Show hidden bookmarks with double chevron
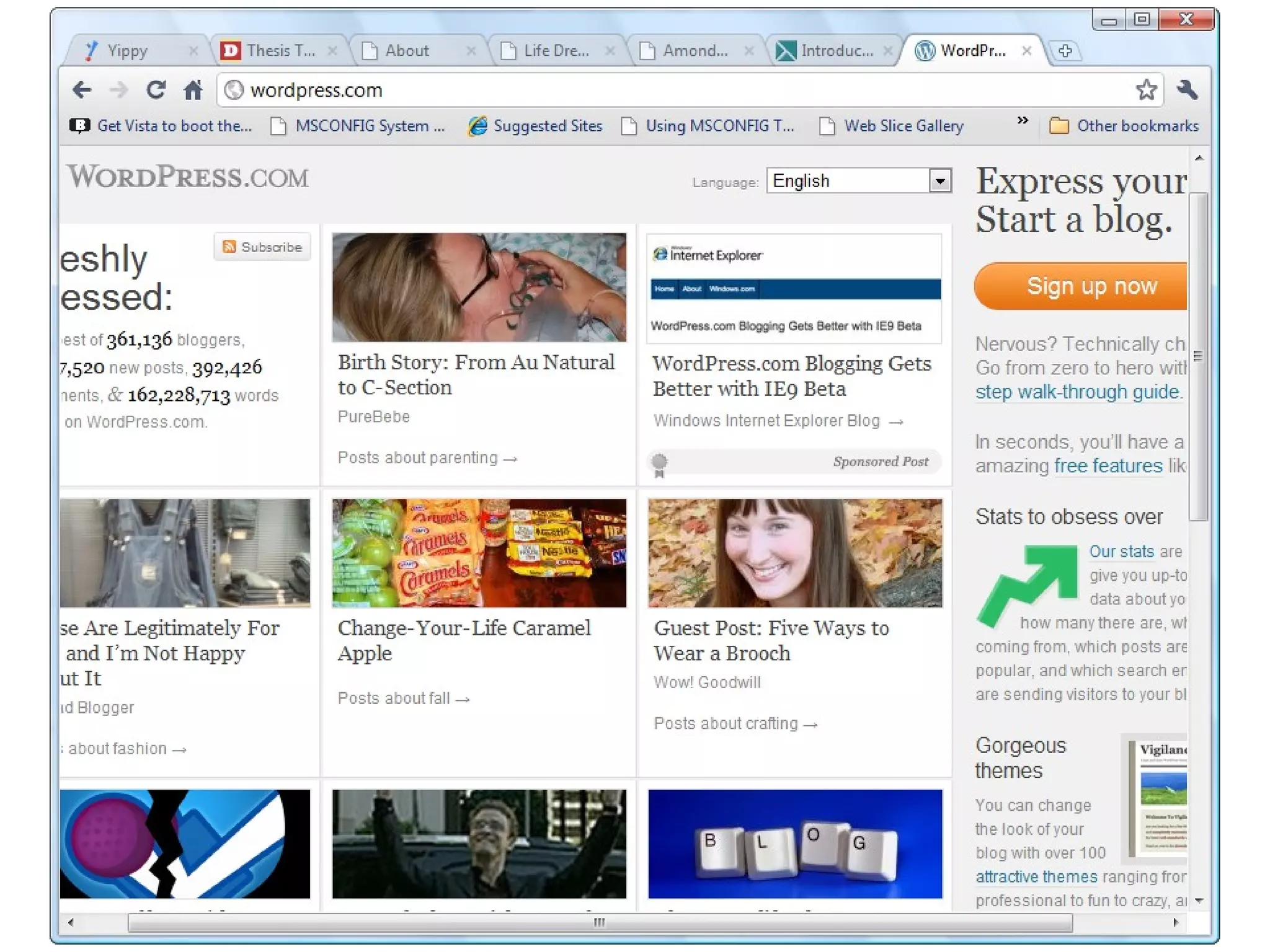The image size is (1270, 952). (1023, 120)
